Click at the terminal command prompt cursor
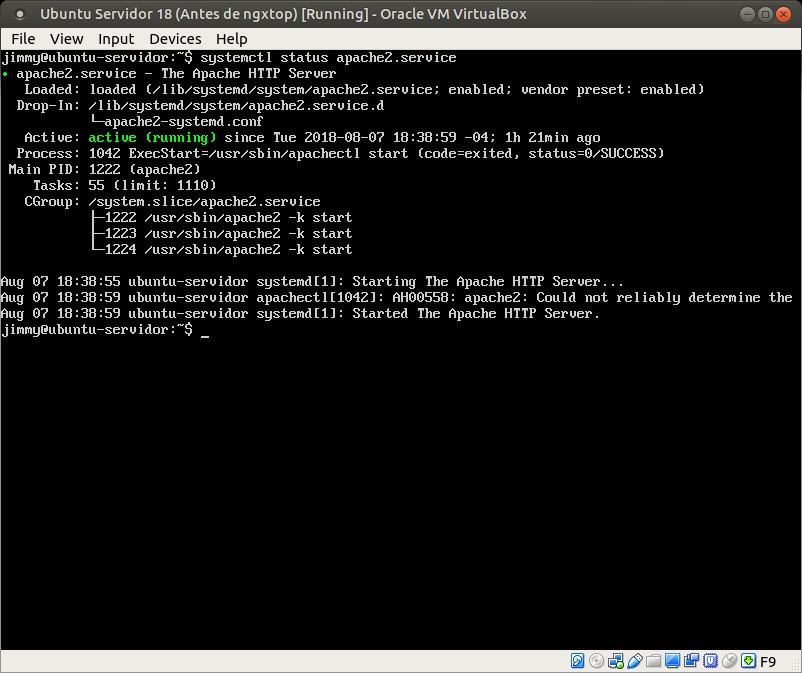 205,330
